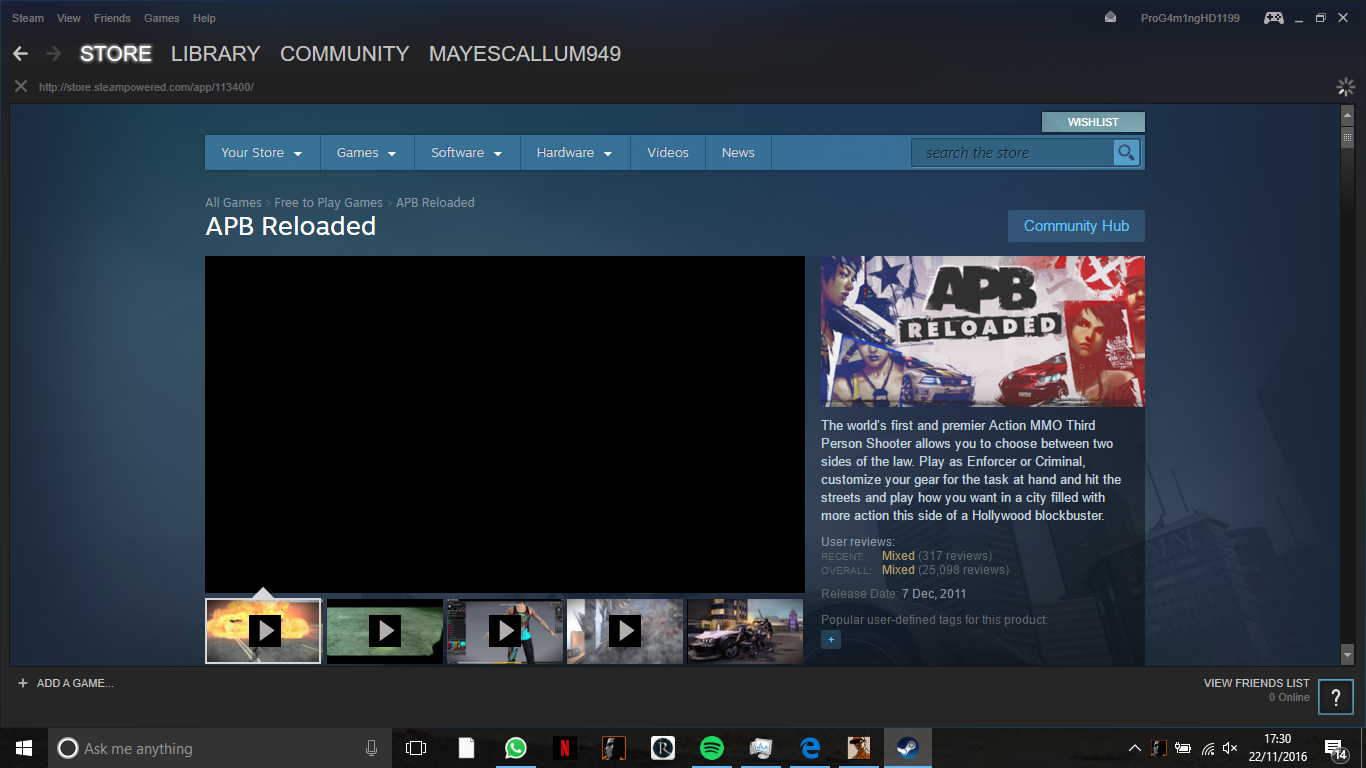Go forward with the right arrow icon
This screenshot has height=768, width=1366.
point(53,53)
